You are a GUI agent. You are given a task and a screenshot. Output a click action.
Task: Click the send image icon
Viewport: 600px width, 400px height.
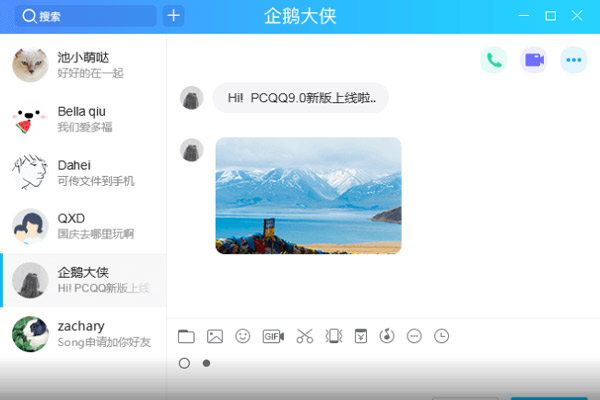[214, 336]
